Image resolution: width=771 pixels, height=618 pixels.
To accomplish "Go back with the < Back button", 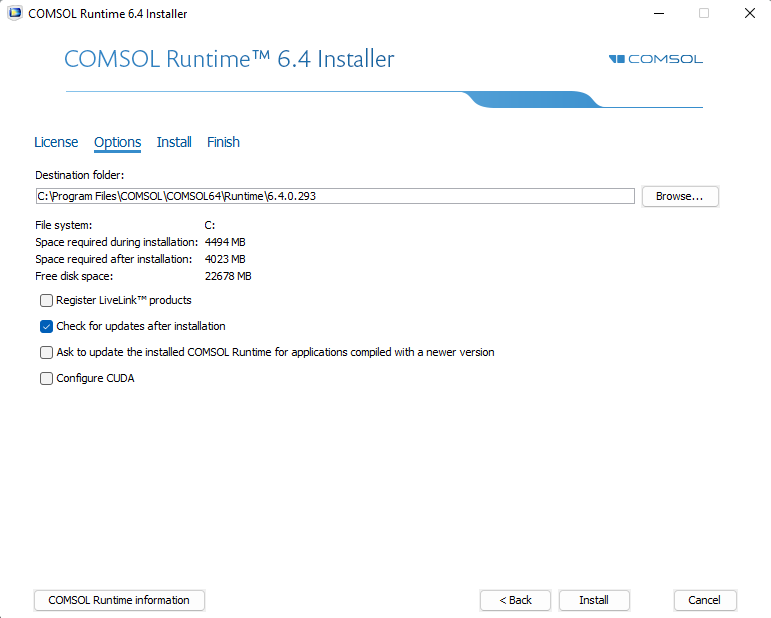I will tap(515, 600).
